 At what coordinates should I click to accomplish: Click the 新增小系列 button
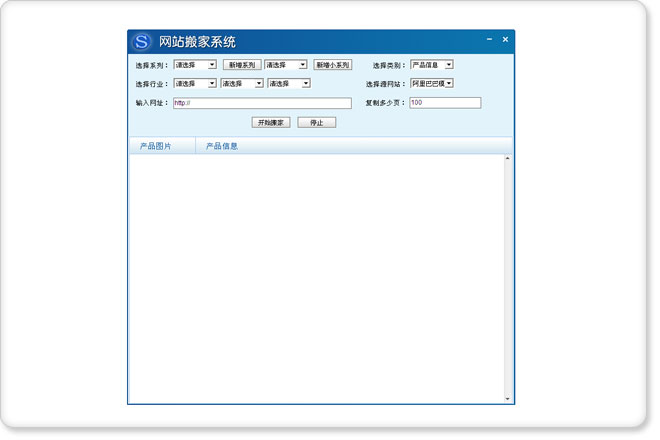coord(332,65)
